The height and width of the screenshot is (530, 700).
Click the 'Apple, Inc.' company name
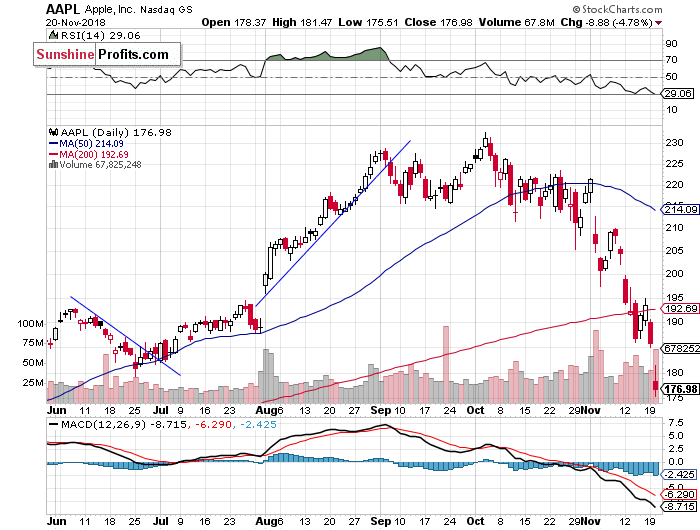pyautogui.click(x=109, y=9)
